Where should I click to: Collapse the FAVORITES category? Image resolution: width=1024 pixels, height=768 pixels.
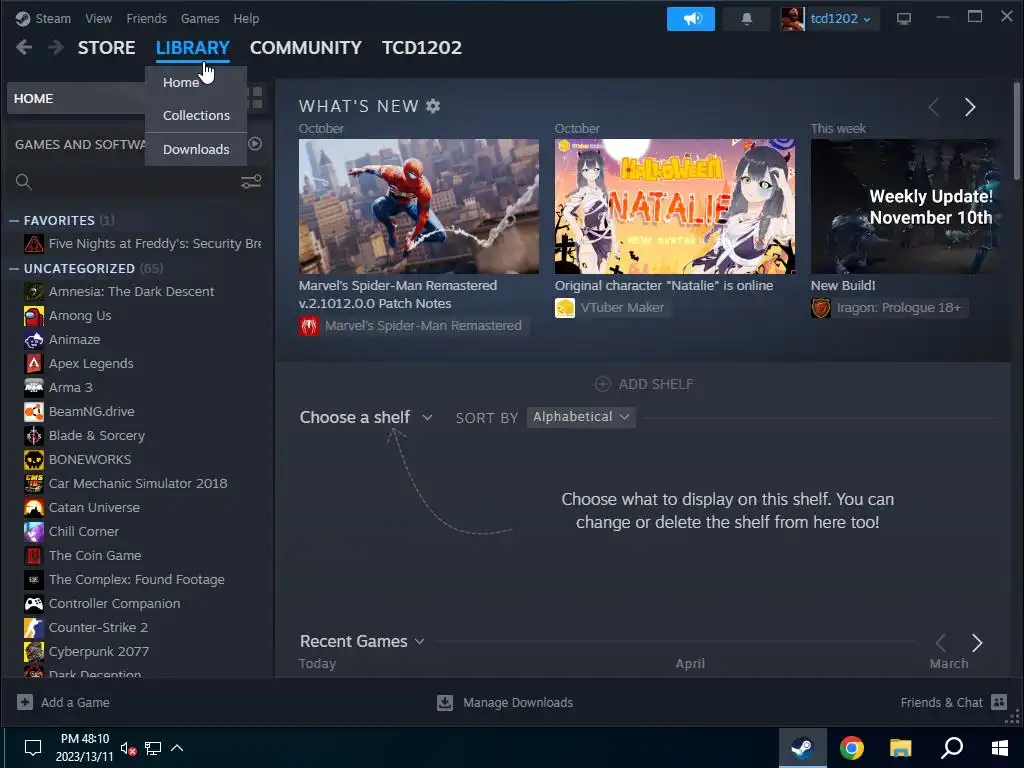[14, 221]
